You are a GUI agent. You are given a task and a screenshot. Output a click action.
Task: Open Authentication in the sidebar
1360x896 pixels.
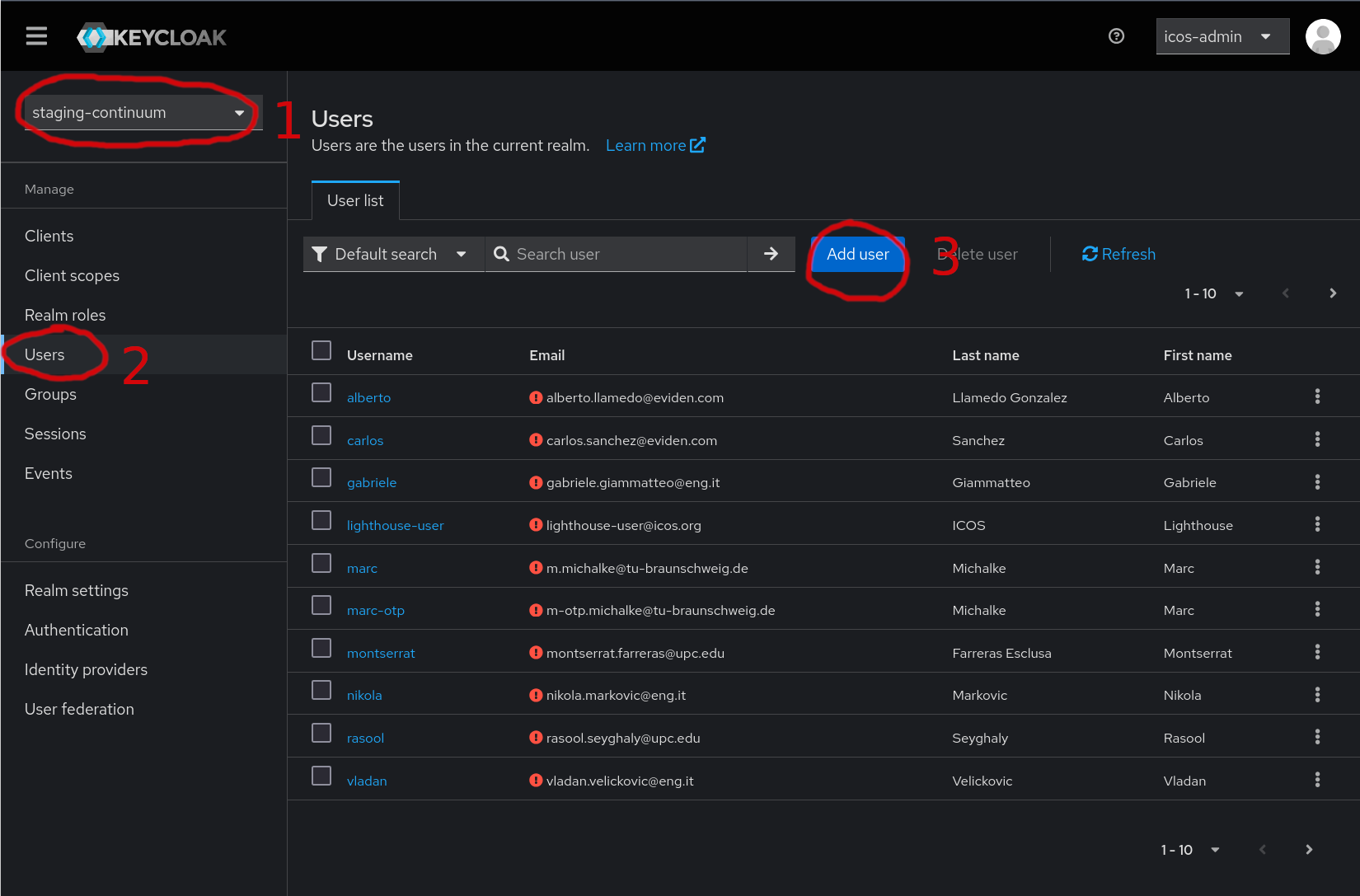pos(77,630)
